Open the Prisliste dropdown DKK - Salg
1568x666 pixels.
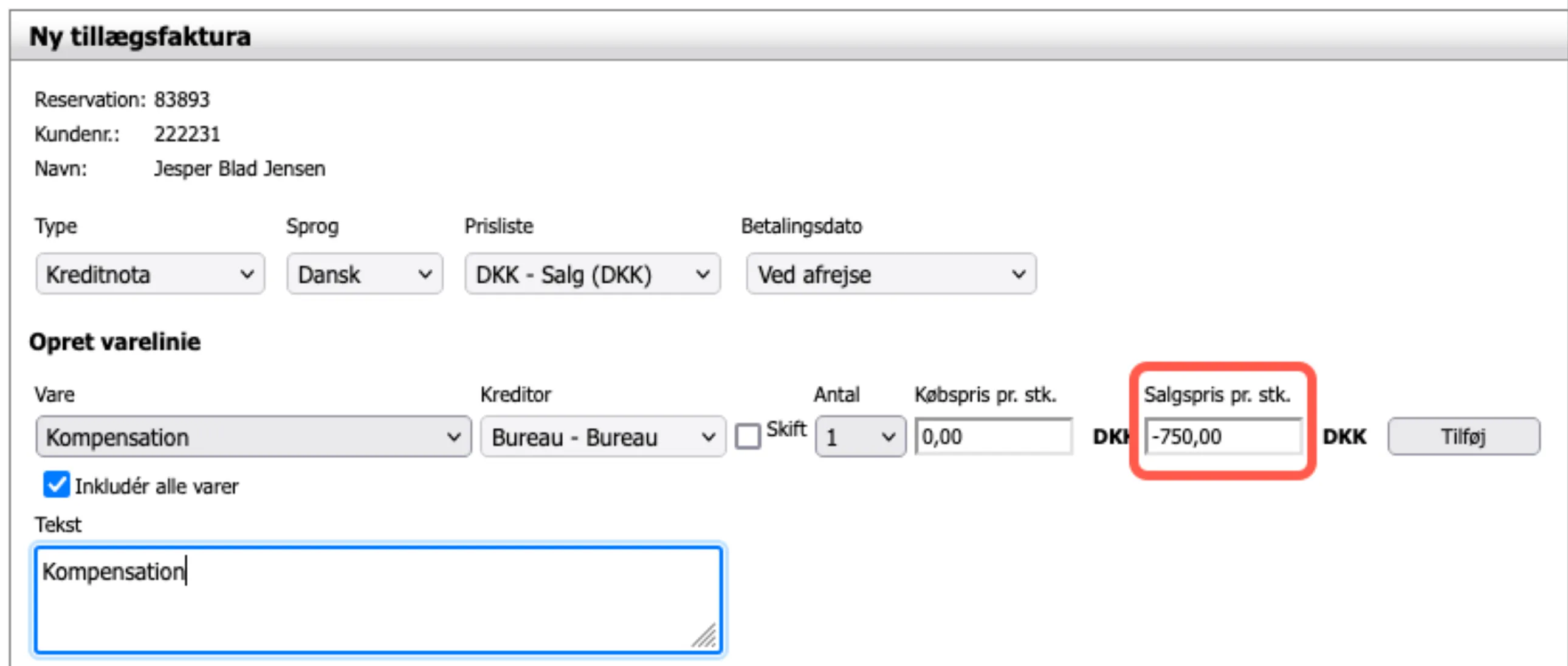tap(592, 275)
